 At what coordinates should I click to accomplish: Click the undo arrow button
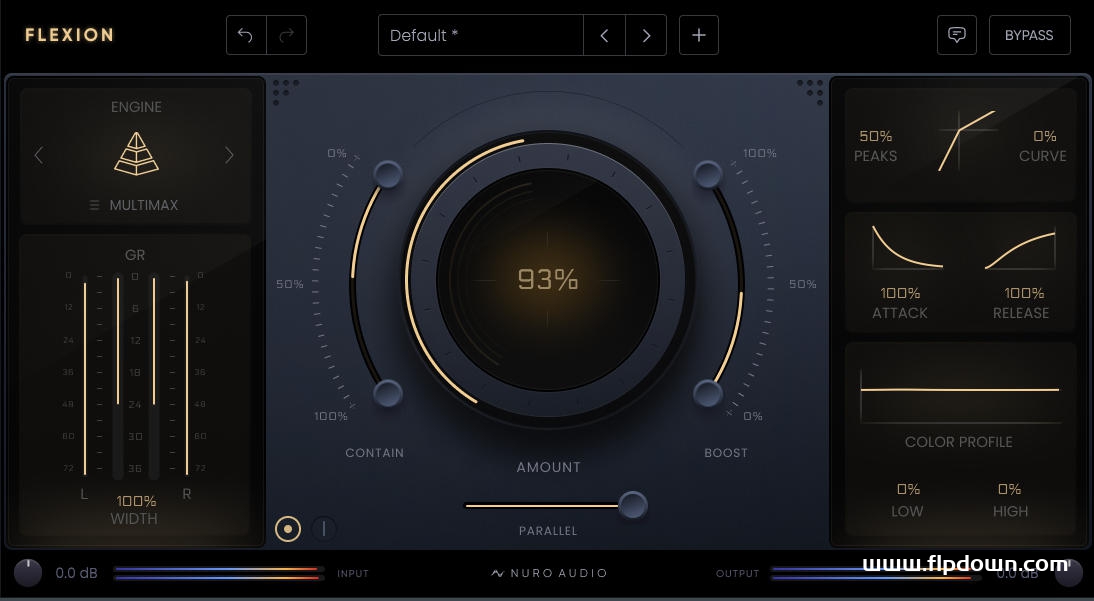(246, 35)
